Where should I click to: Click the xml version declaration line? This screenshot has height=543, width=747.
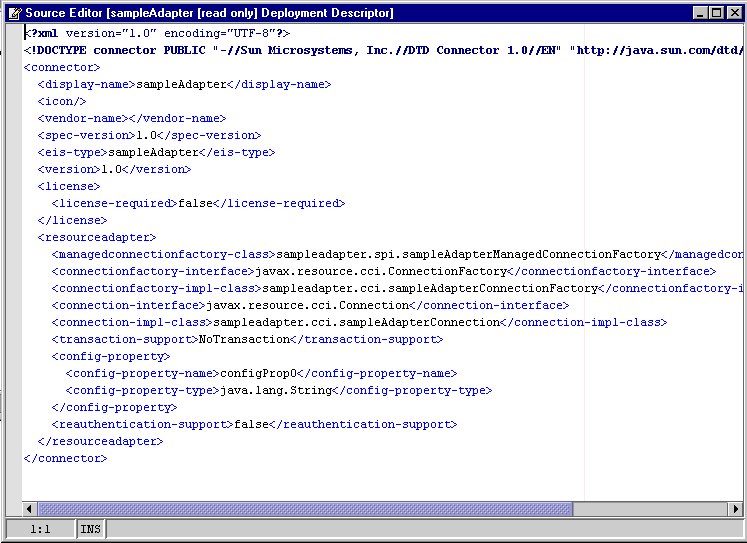click(157, 33)
